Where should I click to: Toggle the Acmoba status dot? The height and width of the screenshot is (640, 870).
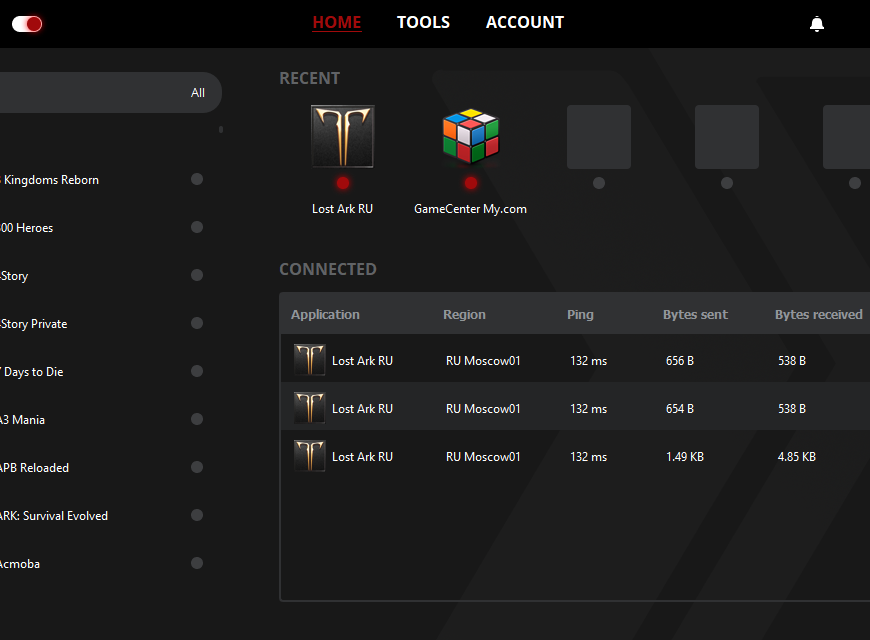(197, 563)
